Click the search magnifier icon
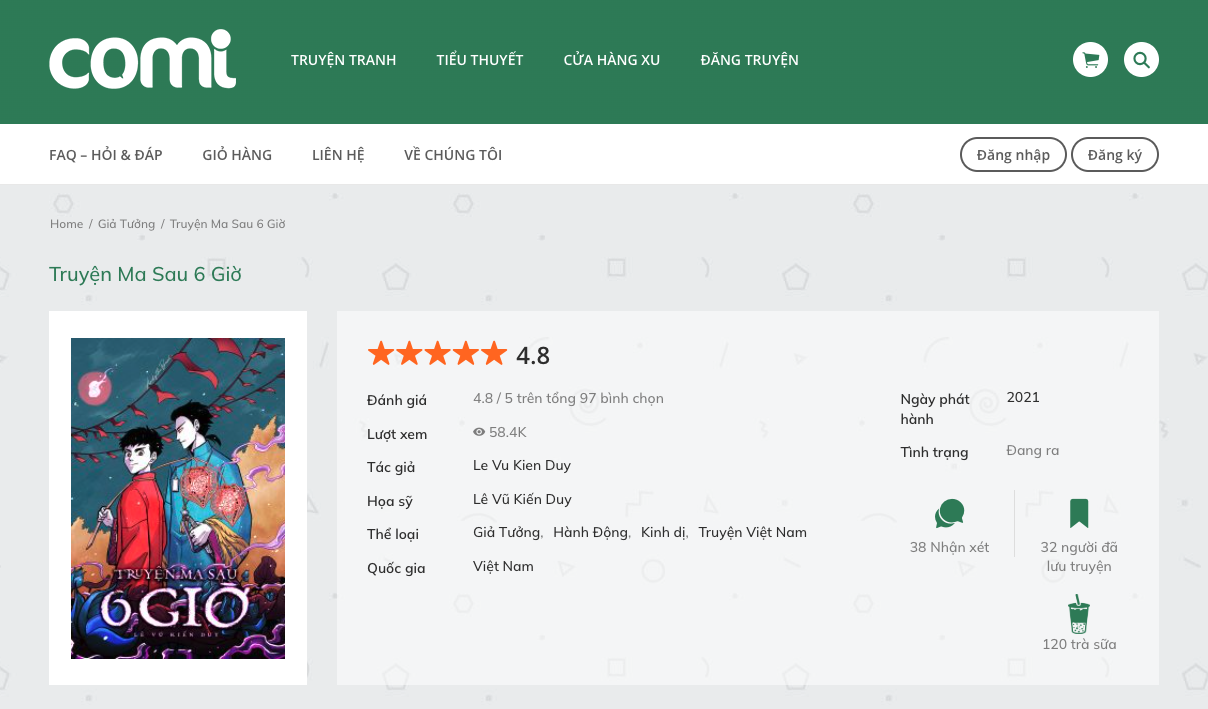 (x=1141, y=60)
